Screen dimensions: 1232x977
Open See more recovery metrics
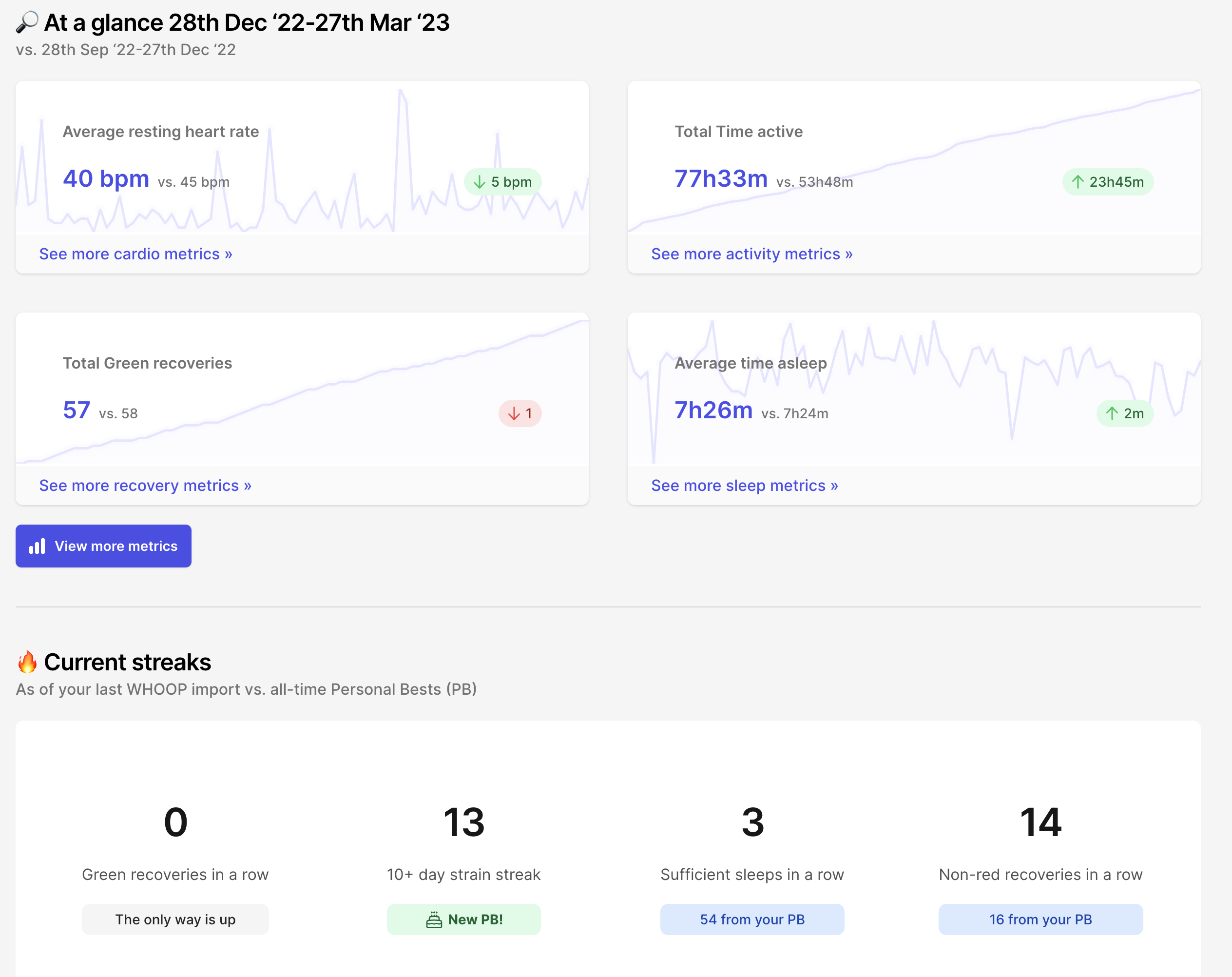click(x=145, y=486)
